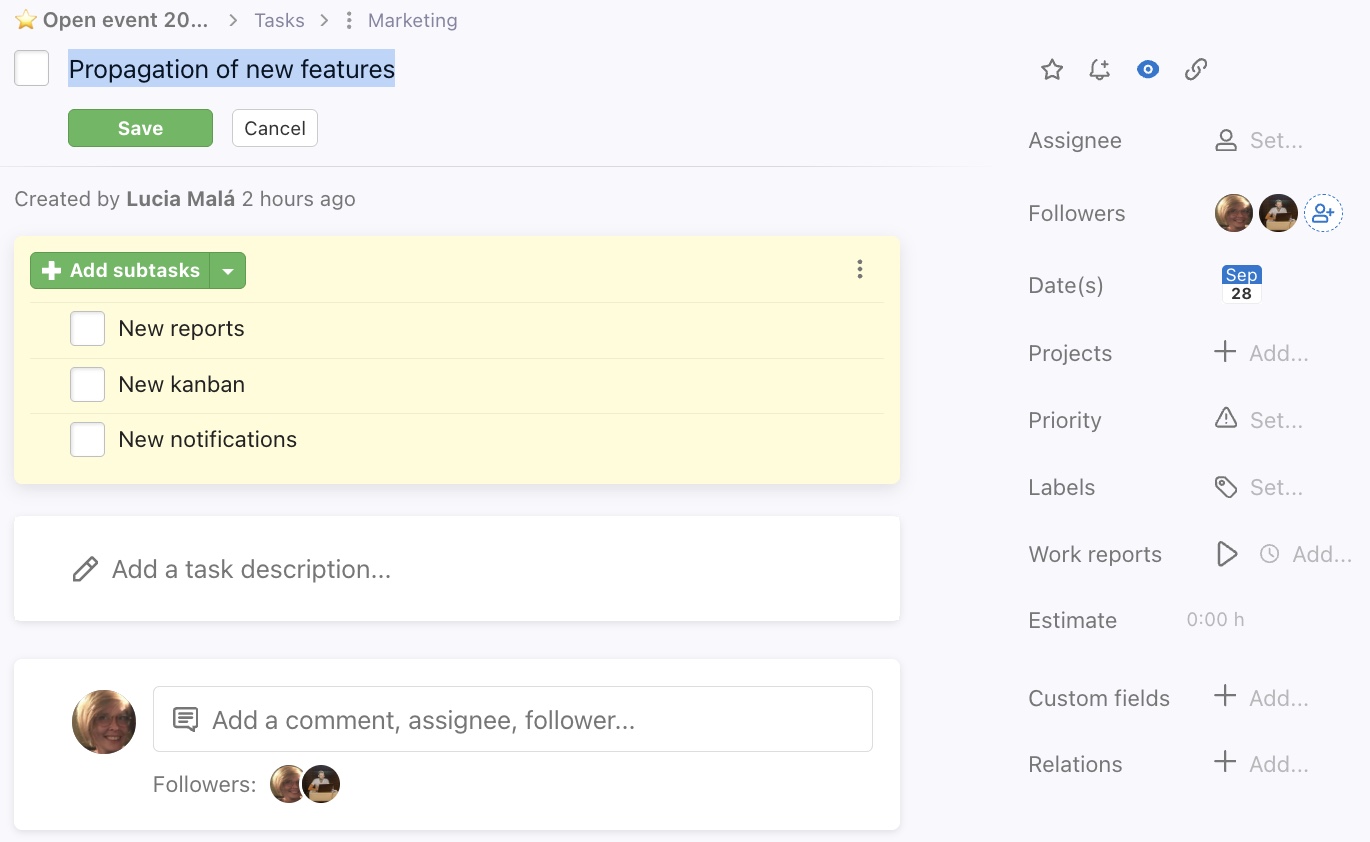Expand the Add subtasks dropdown arrow
This screenshot has height=842, width=1370.
(228, 271)
